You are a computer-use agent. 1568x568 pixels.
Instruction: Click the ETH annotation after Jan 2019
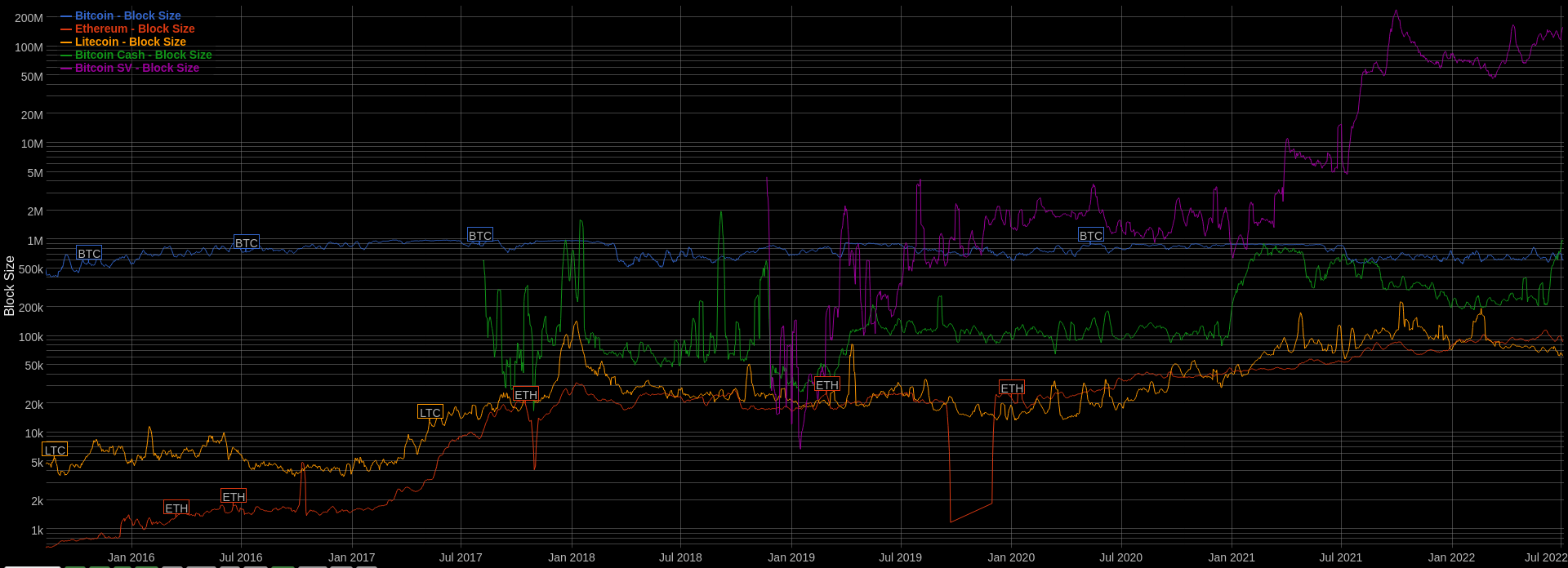coord(827,384)
